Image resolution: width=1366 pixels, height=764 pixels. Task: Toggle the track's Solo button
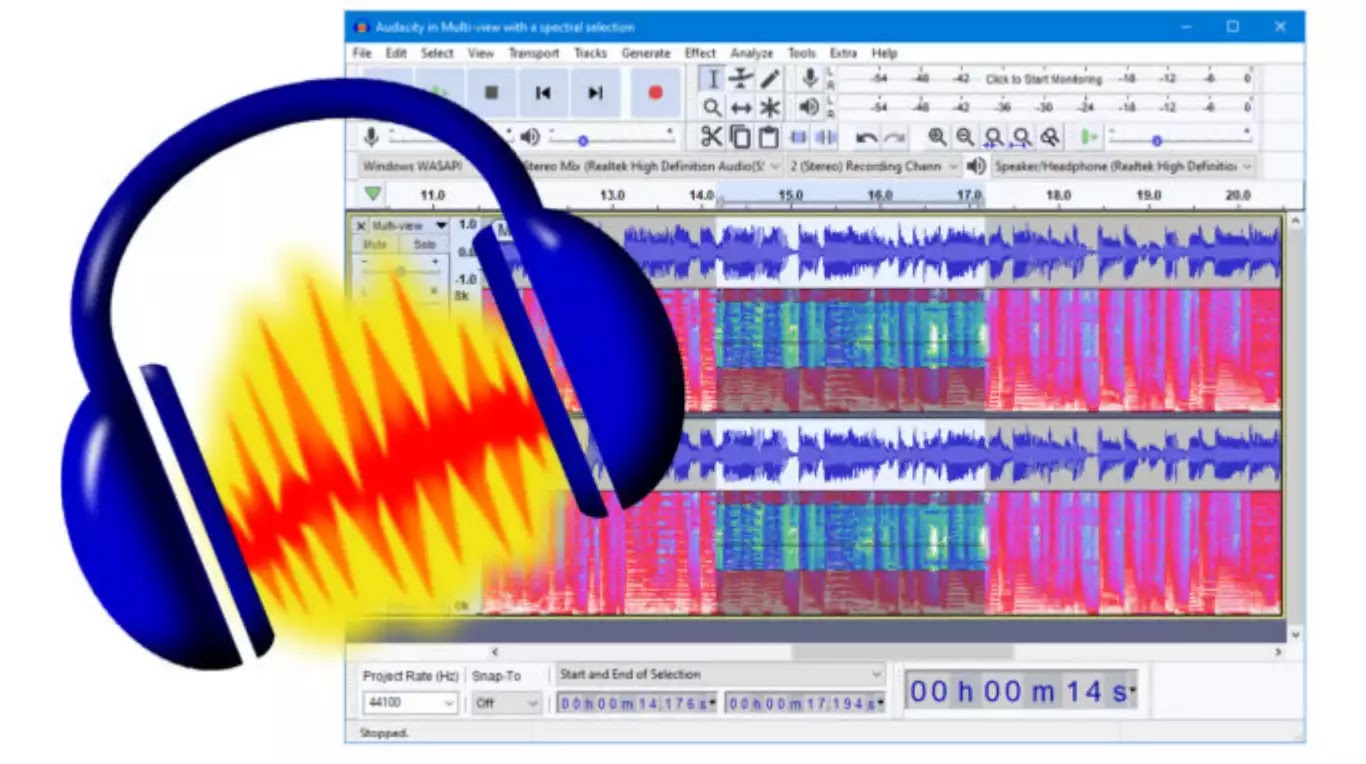tap(424, 245)
